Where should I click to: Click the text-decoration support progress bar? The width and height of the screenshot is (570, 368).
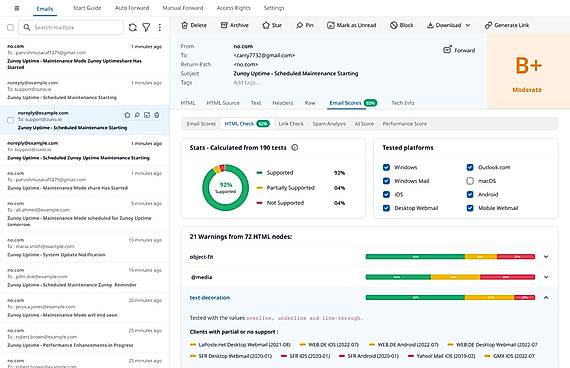point(450,297)
